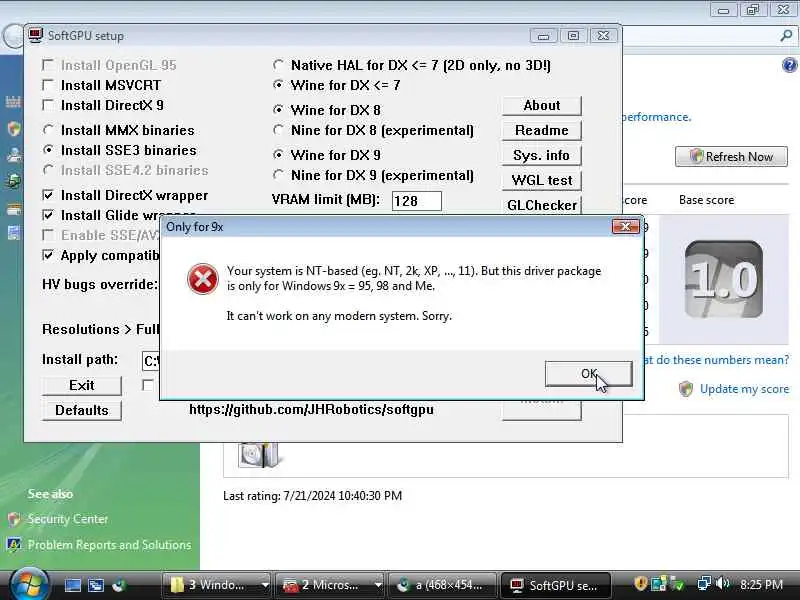This screenshot has width=800, height=600.
Task: Click the network tray icon
Action: click(x=705, y=583)
